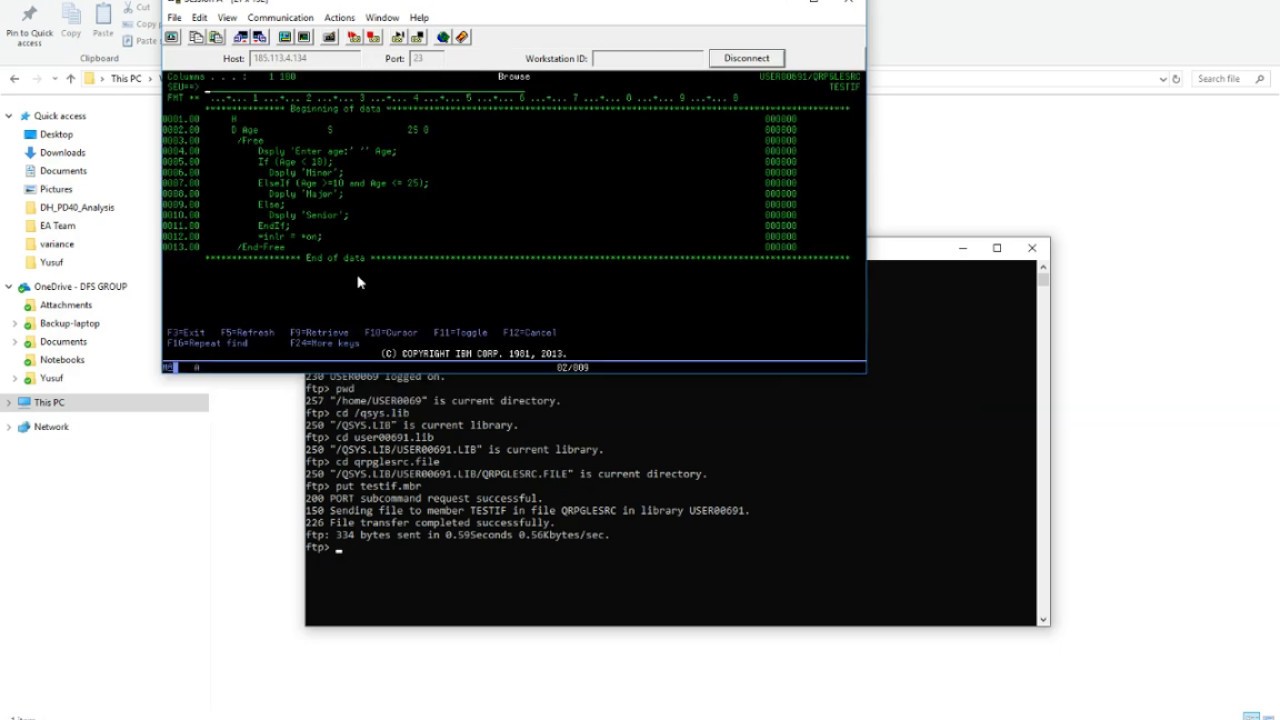Click the Workstation ID field
The width and height of the screenshot is (1280, 720).
[647, 58]
